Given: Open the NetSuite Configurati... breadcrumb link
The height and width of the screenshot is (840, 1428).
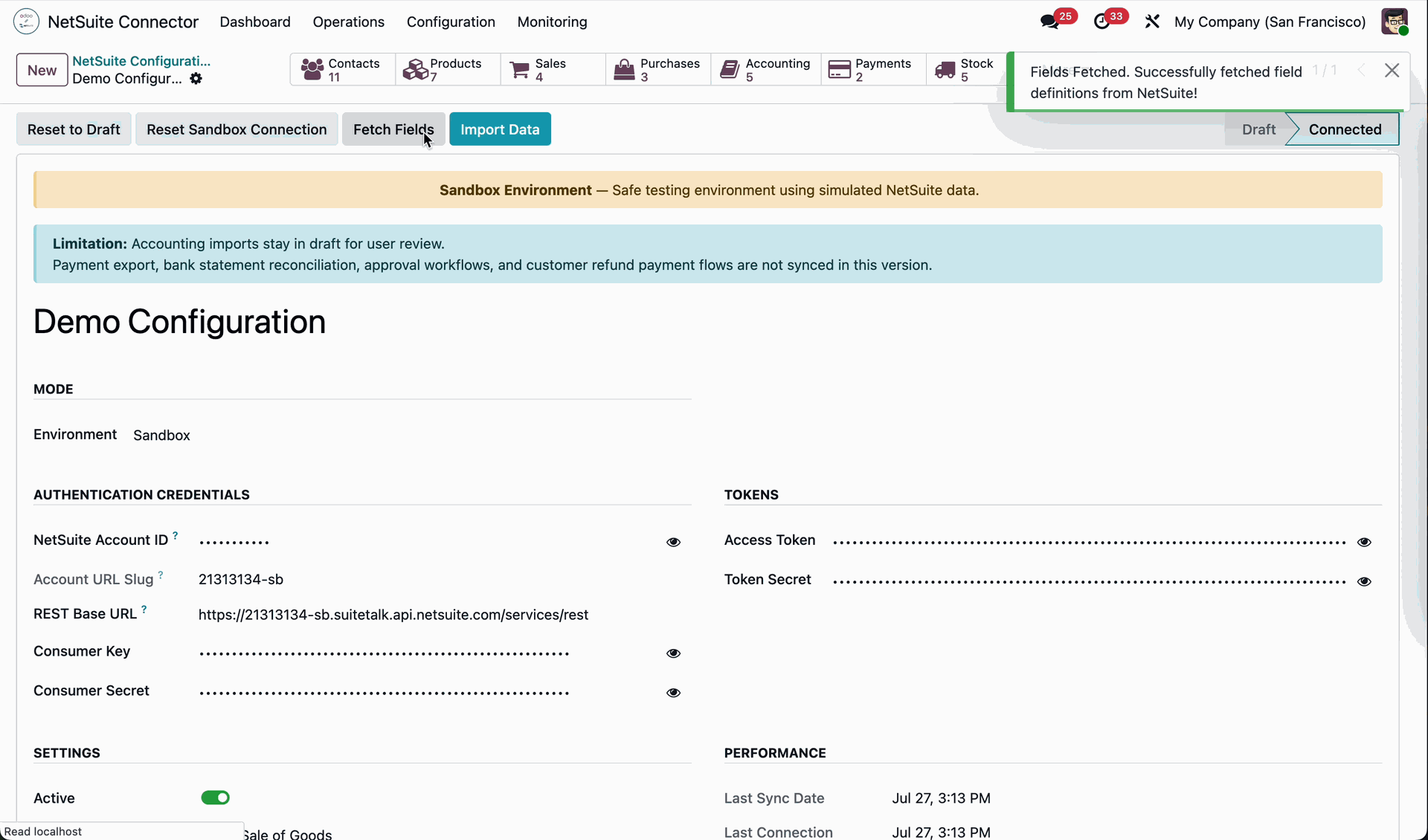Looking at the screenshot, I should point(141,61).
